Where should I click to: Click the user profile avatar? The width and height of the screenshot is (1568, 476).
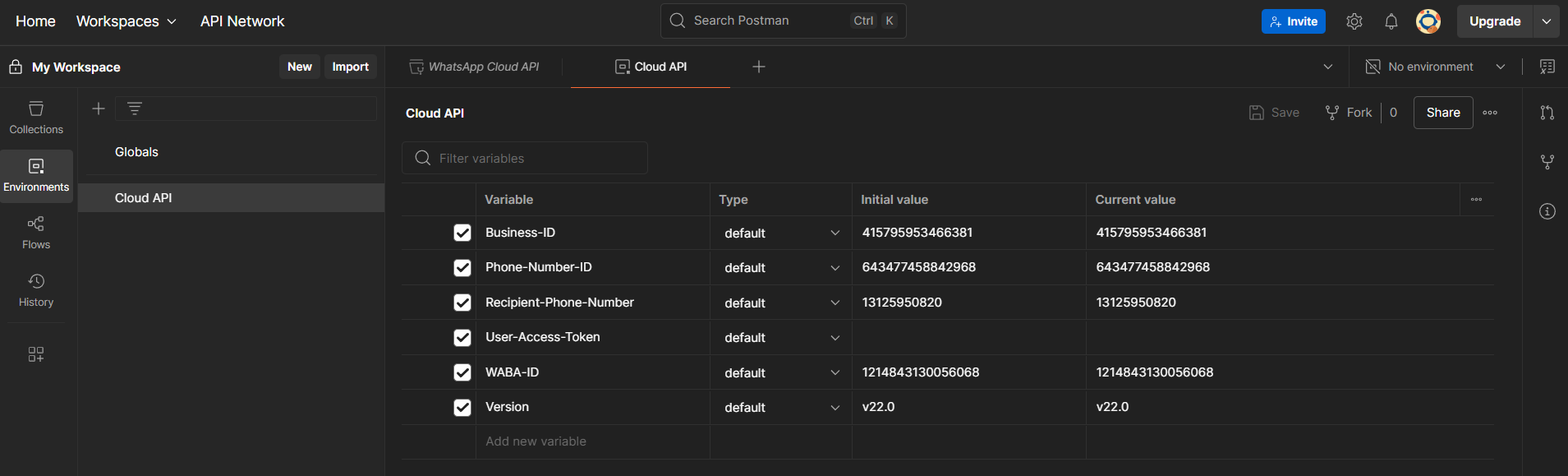(1428, 21)
